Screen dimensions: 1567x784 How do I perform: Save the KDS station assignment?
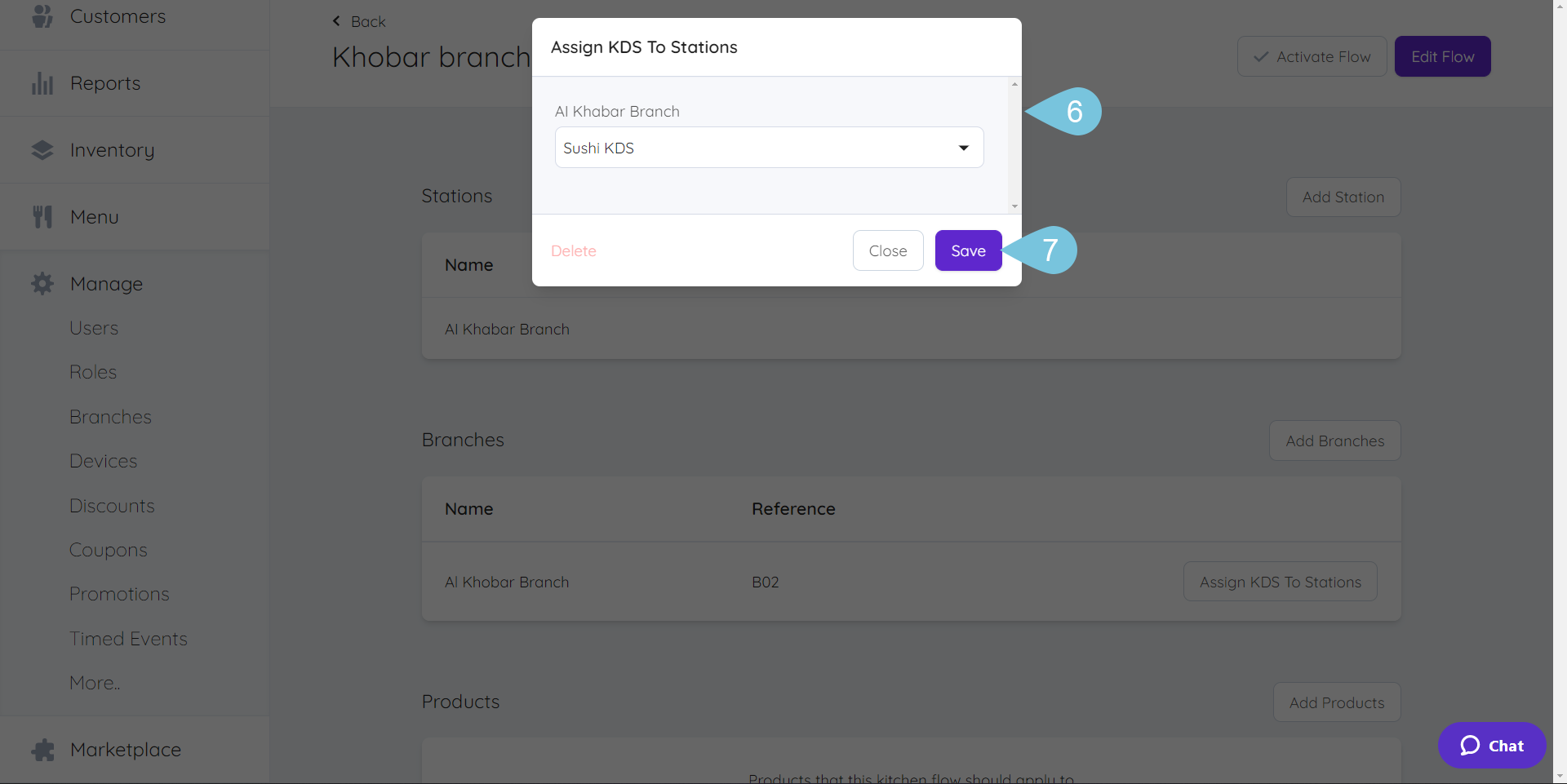click(968, 250)
